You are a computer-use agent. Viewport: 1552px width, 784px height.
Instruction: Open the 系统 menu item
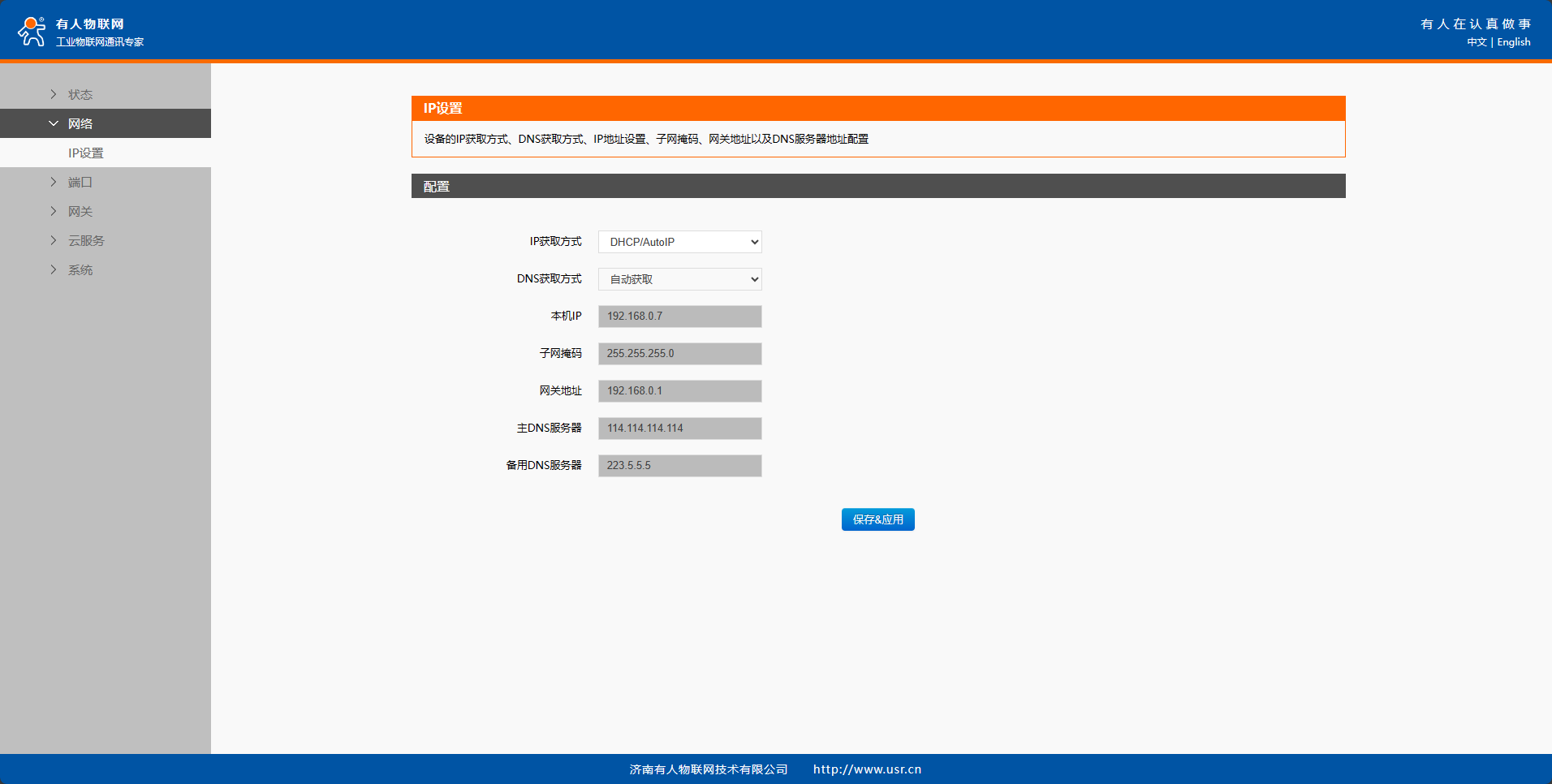point(80,269)
